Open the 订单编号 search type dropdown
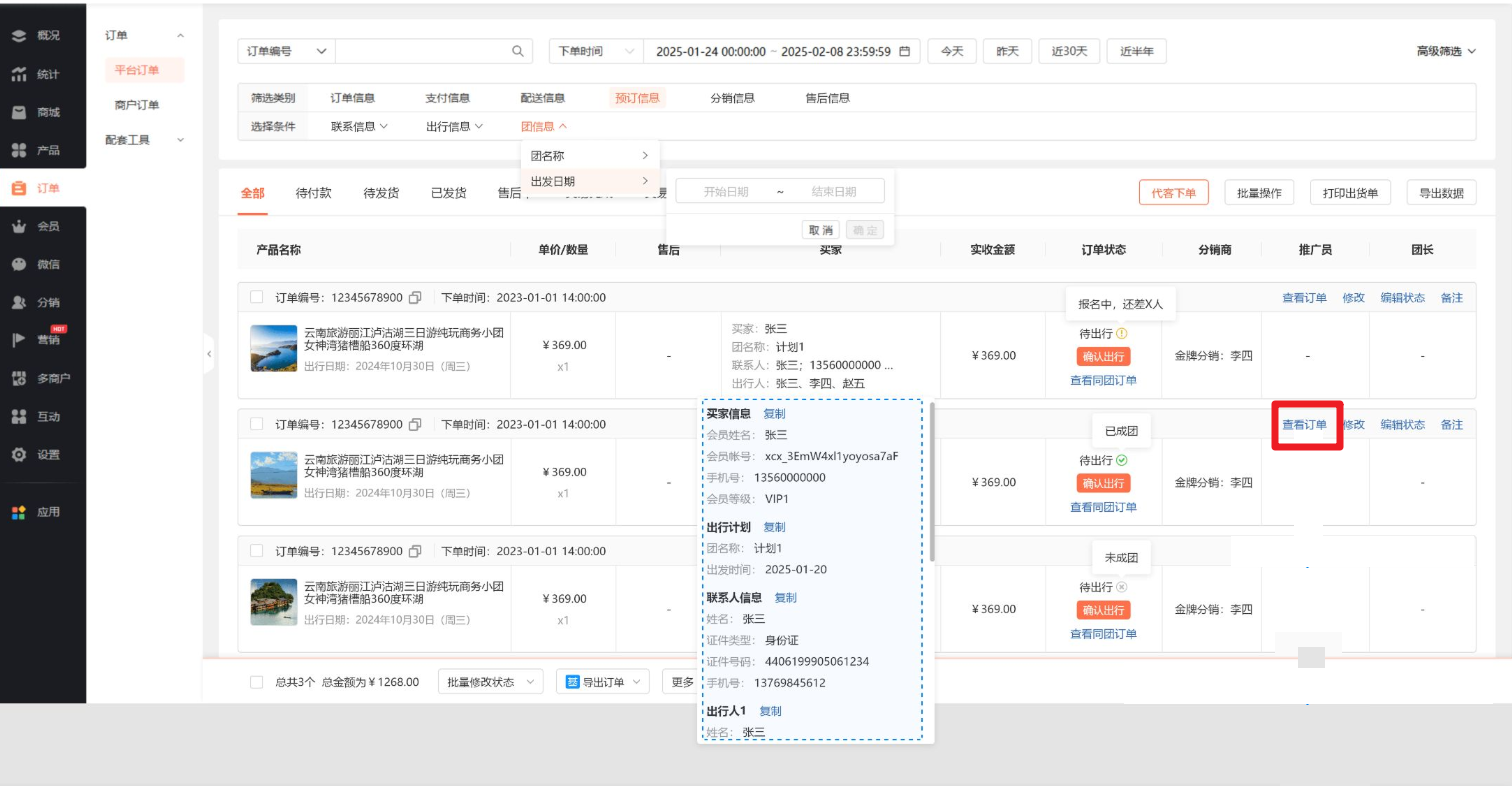Viewport: 1512px width, 786px height. click(286, 51)
